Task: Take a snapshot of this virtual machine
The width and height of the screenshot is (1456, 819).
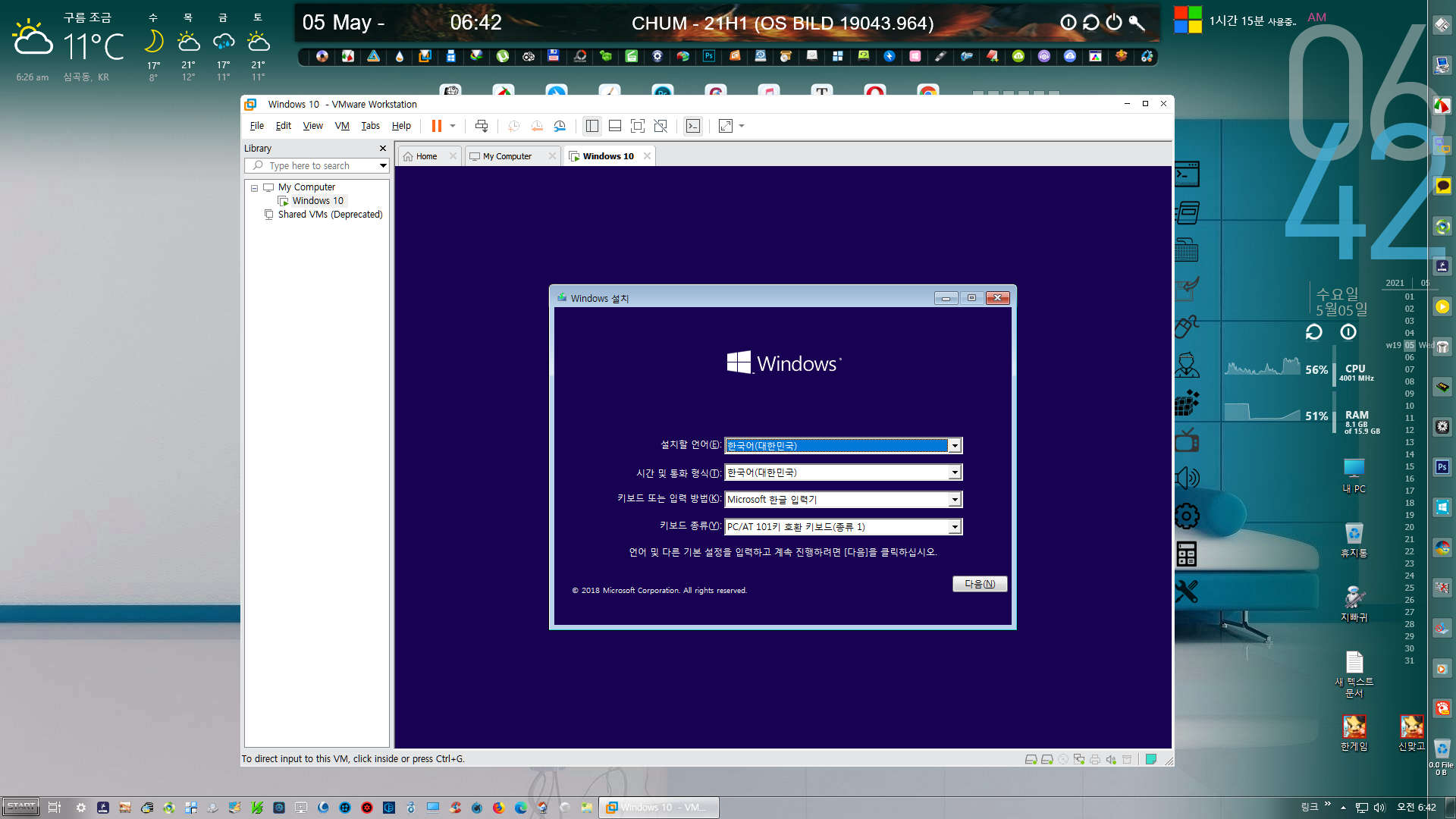Action: point(513,126)
